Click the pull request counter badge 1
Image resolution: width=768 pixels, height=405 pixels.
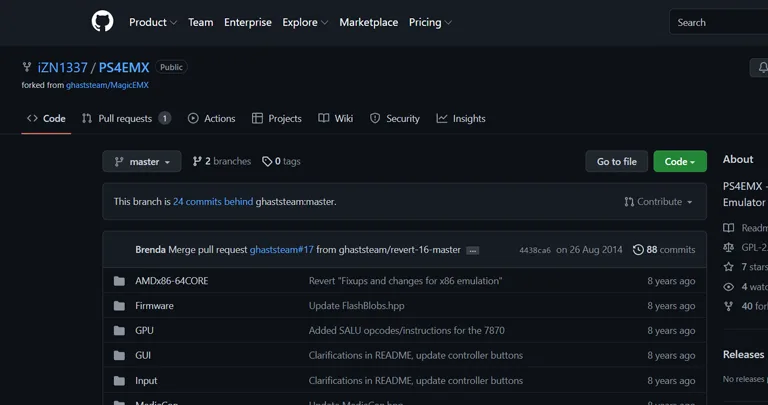coord(165,119)
